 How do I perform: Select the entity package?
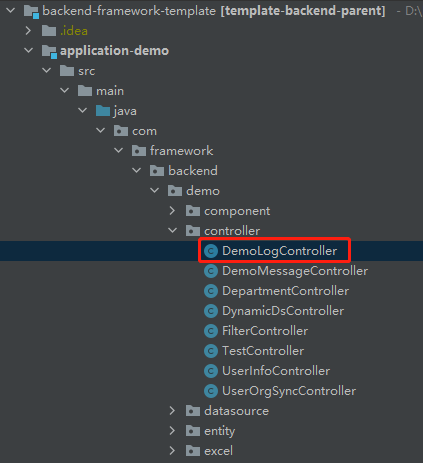coord(219,431)
